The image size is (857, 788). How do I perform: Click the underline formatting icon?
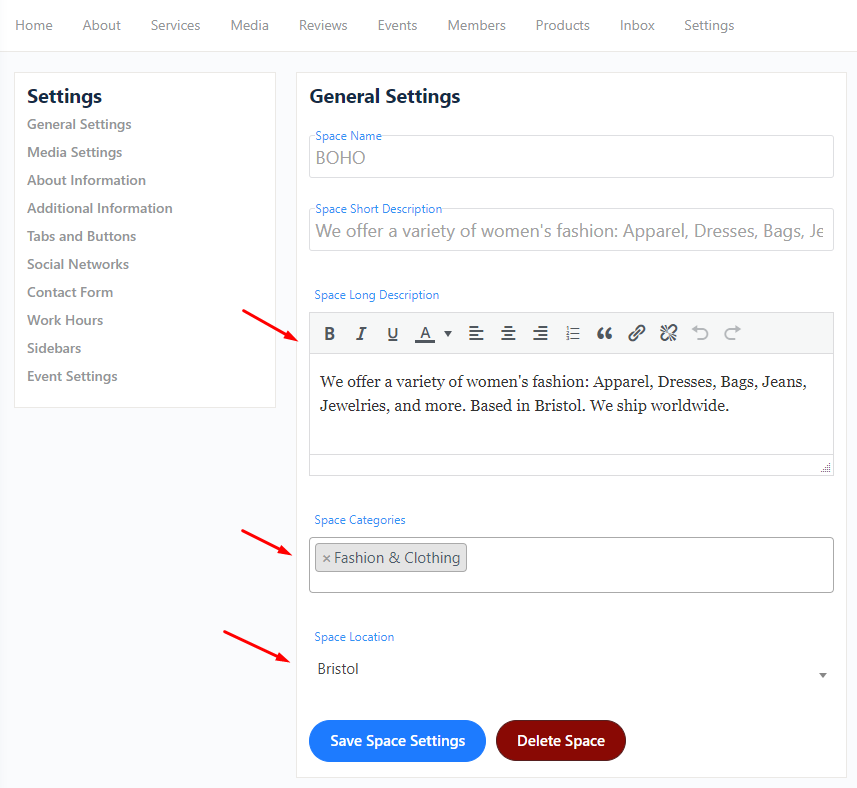coord(392,333)
